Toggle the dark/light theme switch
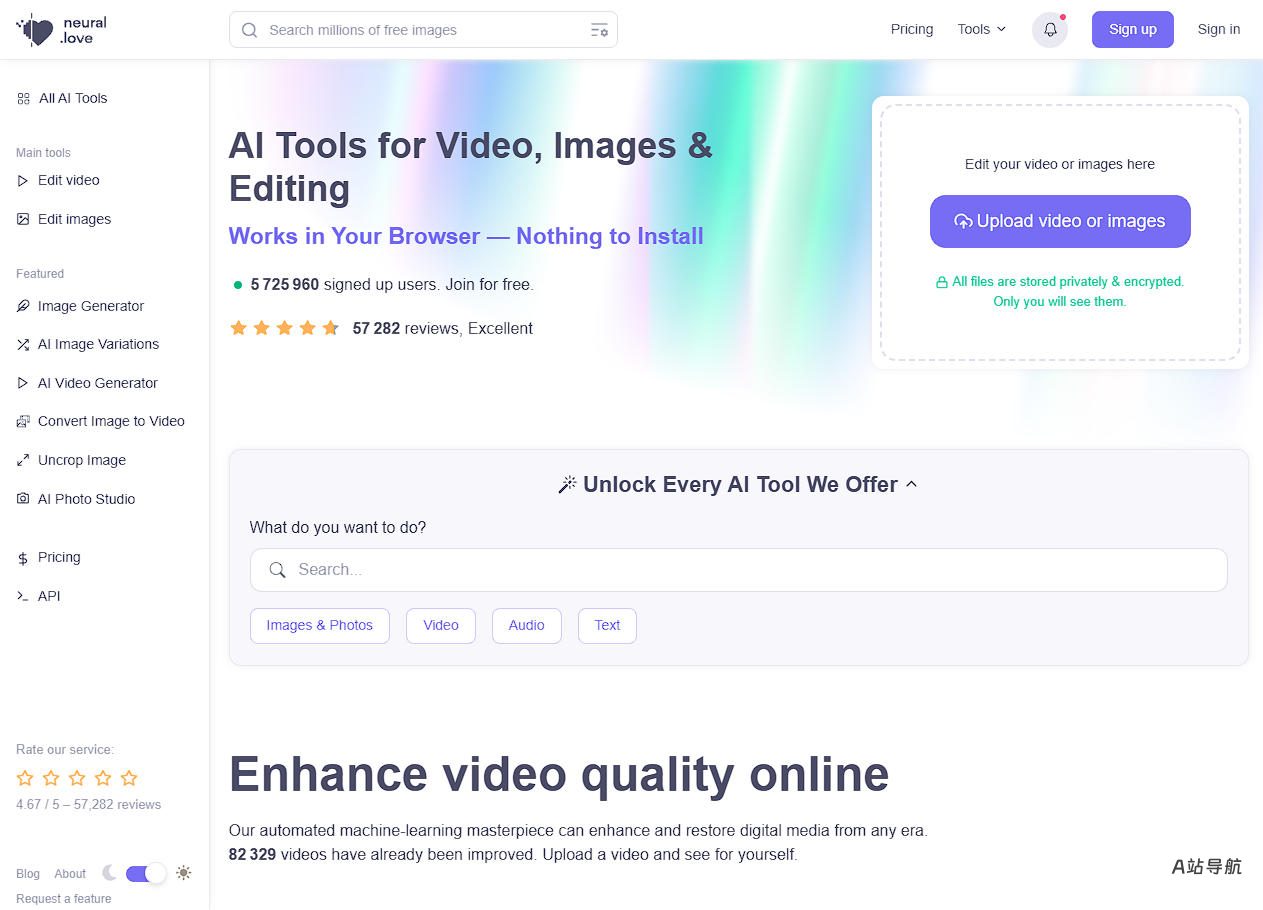This screenshot has height=910, width=1263. [x=146, y=873]
